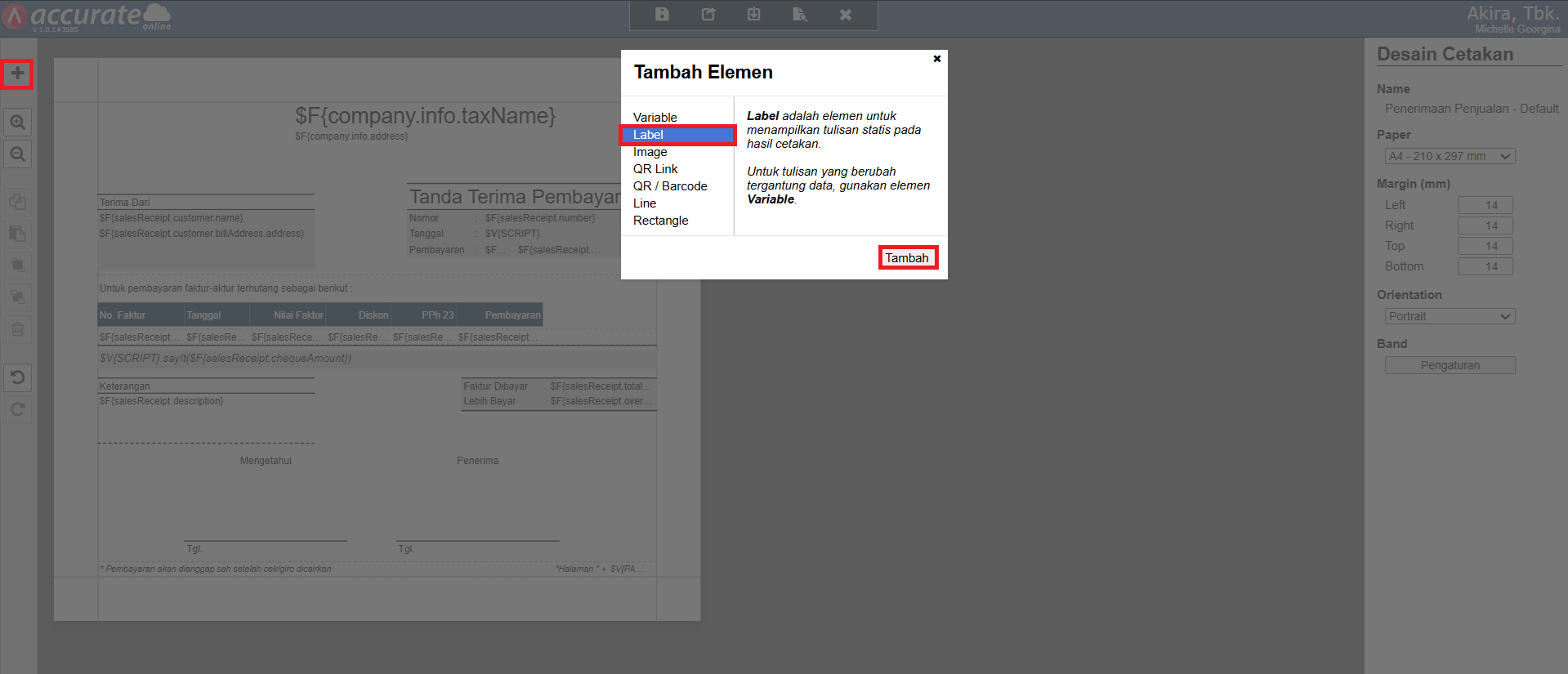The image size is (1568, 674).
Task: Click the Pengaturan band button
Action: click(1450, 365)
